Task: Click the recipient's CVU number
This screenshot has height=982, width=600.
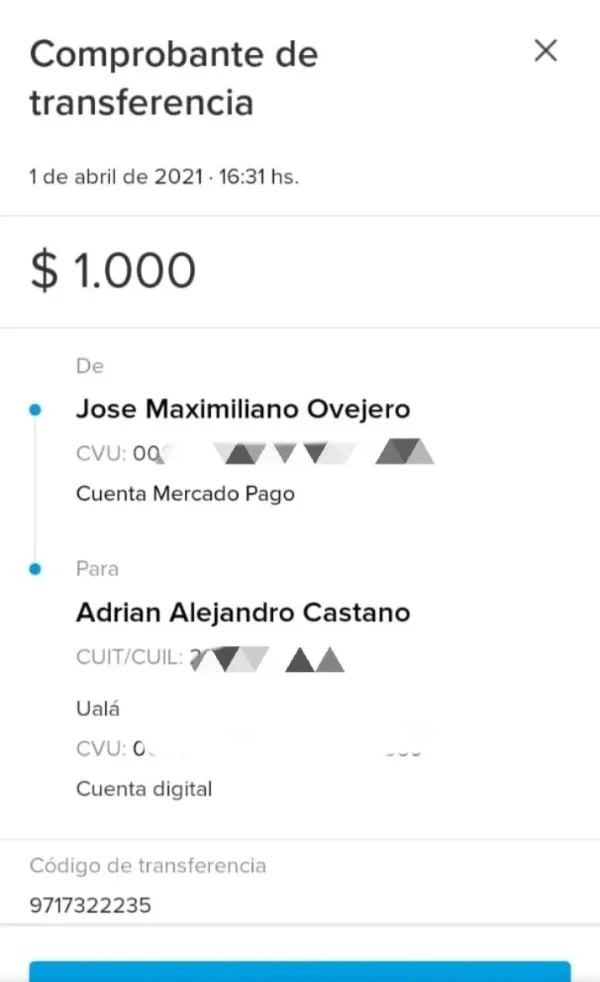Action: (x=250, y=748)
